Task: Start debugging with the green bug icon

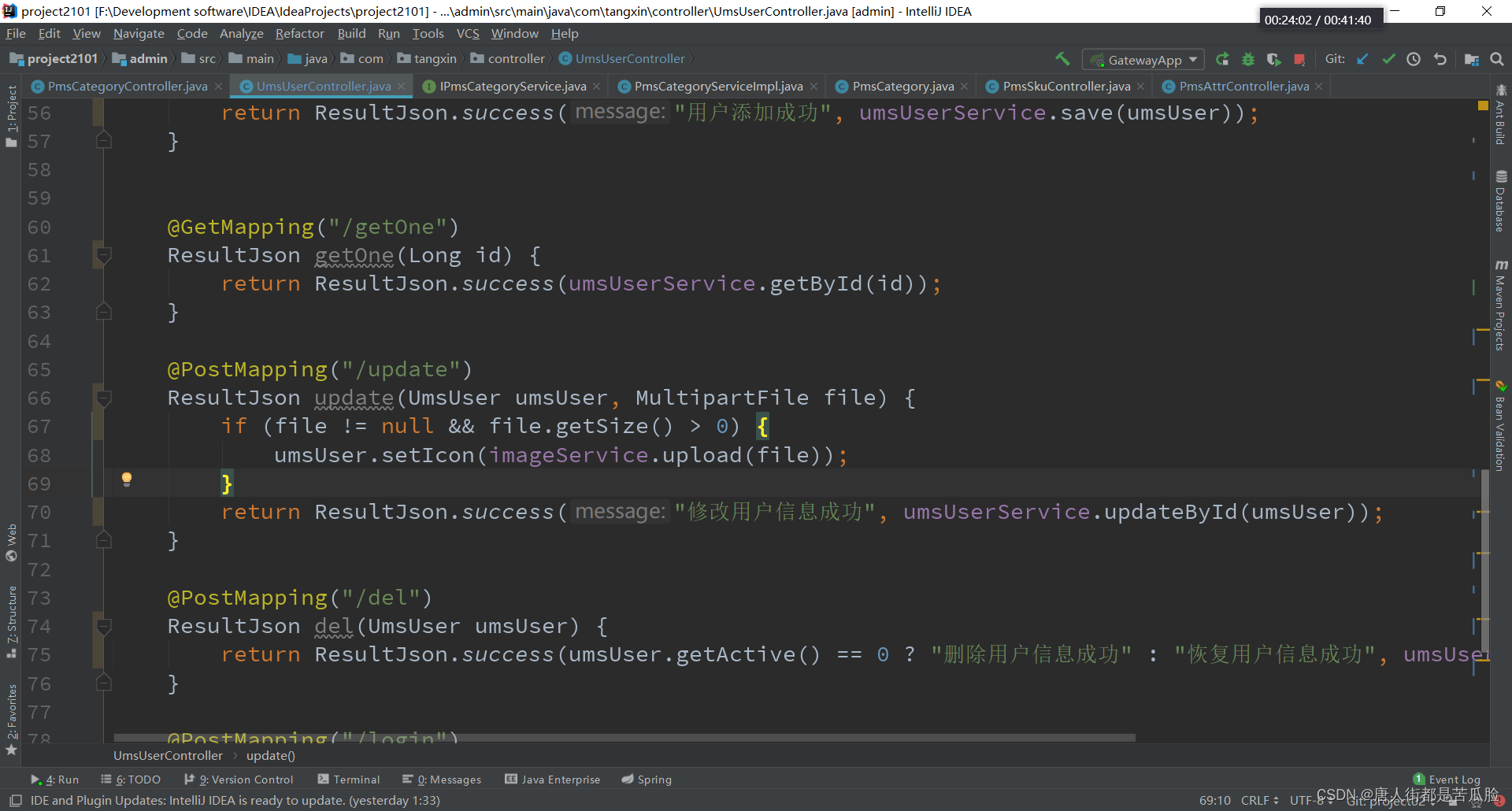Action: tap(1248, 59)
